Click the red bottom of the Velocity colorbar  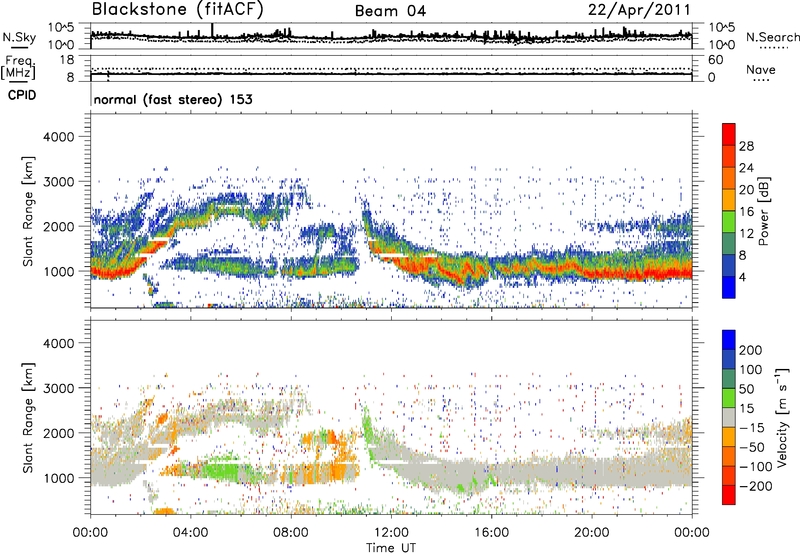coord(729,495)
